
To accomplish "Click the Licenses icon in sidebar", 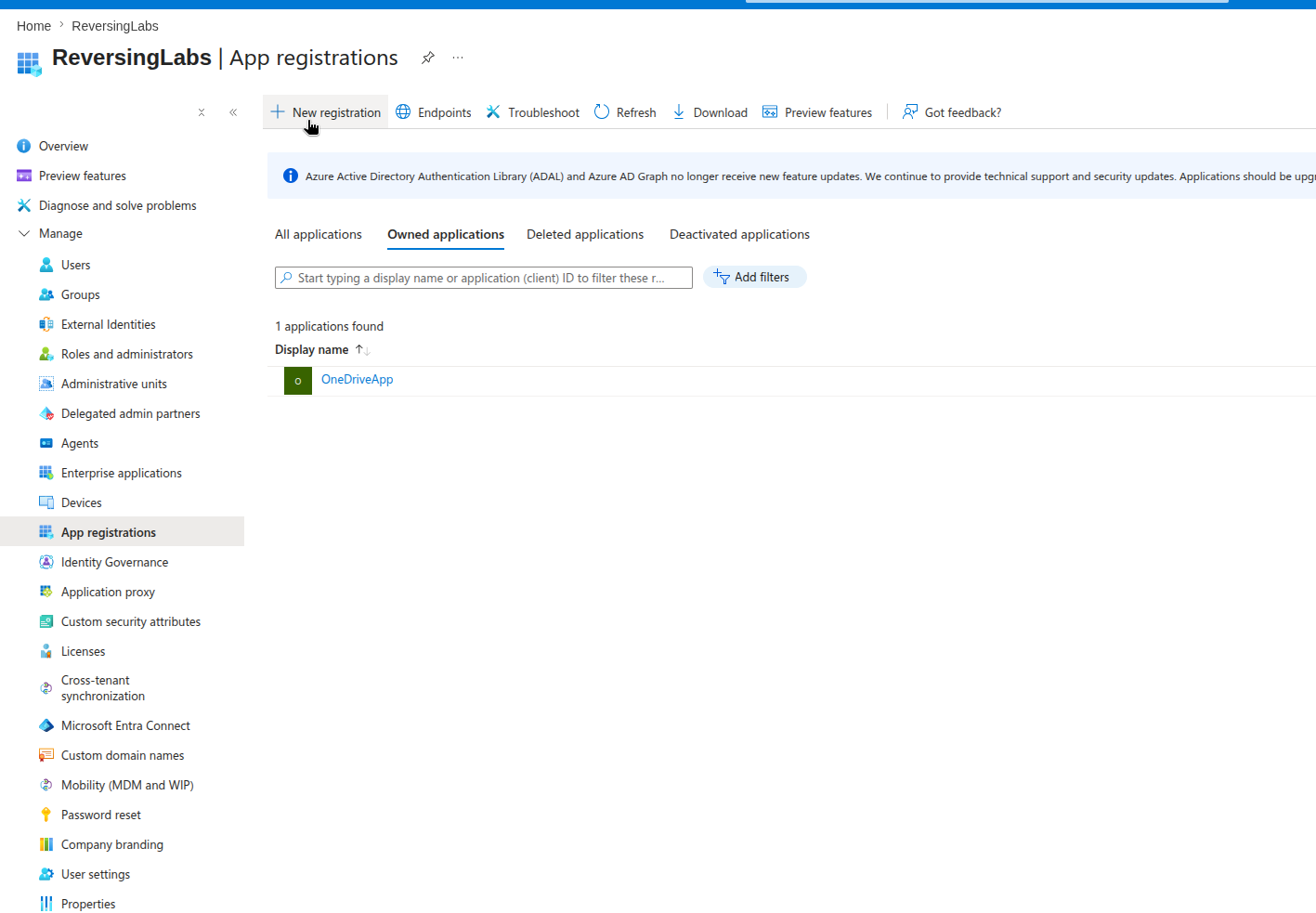I will click(46, 651).
